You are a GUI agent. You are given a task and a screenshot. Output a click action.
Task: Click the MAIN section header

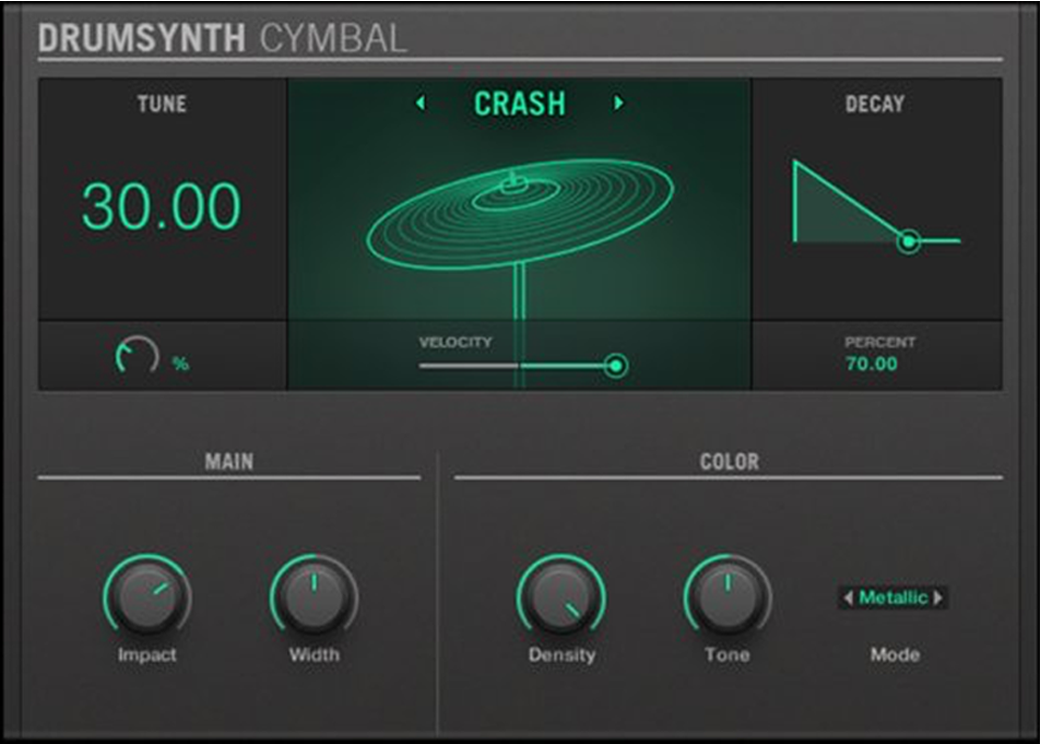pyautogui.click(x=229, y=461)
